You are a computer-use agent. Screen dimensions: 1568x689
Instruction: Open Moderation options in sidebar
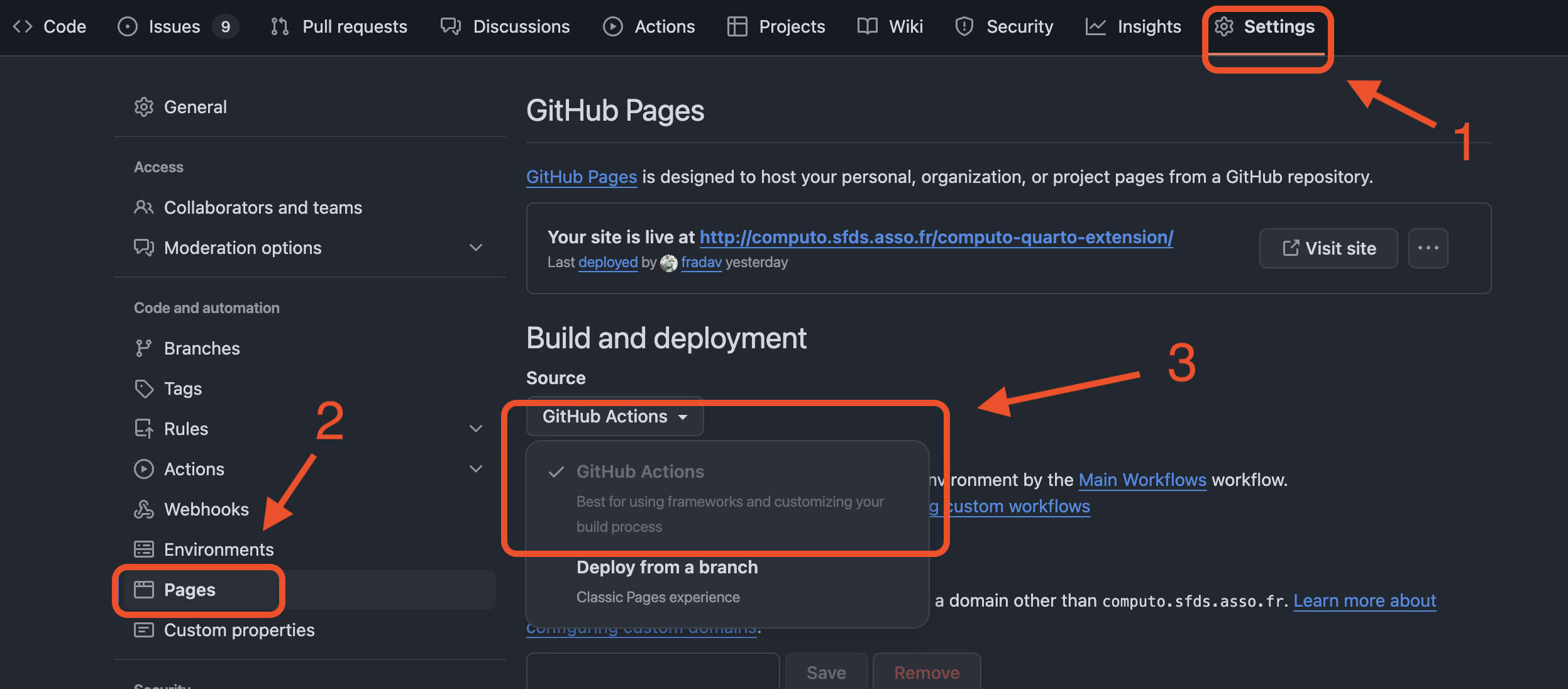pos(310,248)
